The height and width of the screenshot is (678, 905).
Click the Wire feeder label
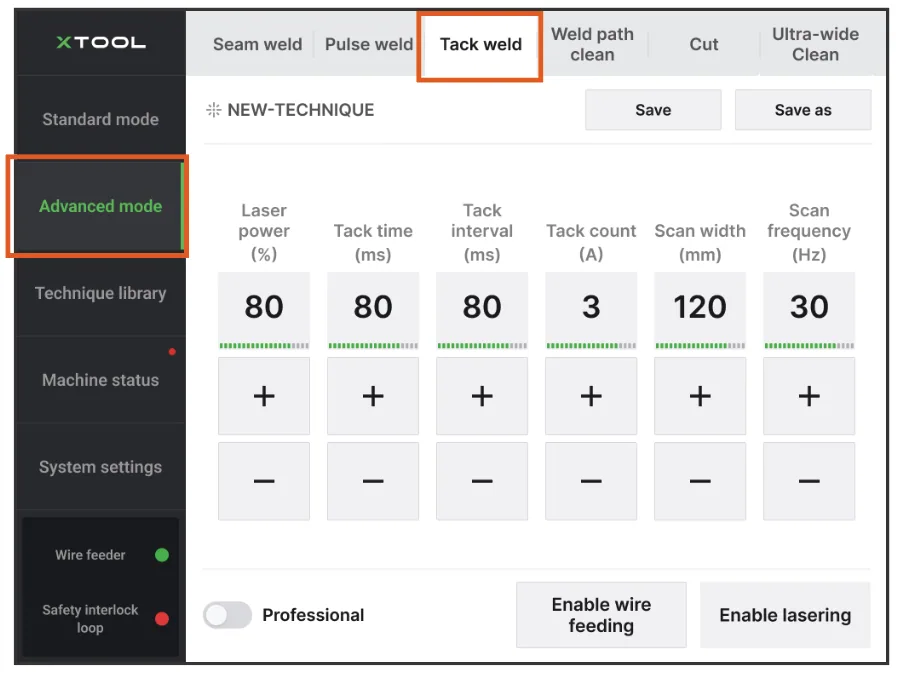[90, 555]
